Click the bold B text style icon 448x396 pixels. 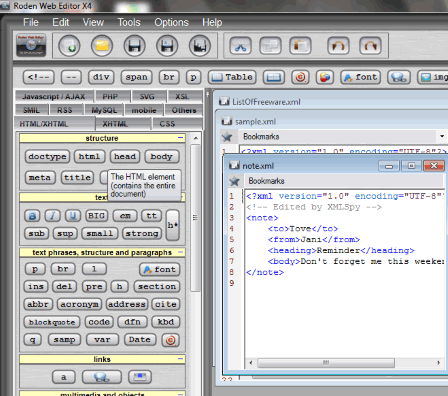(x=32, y=216)
